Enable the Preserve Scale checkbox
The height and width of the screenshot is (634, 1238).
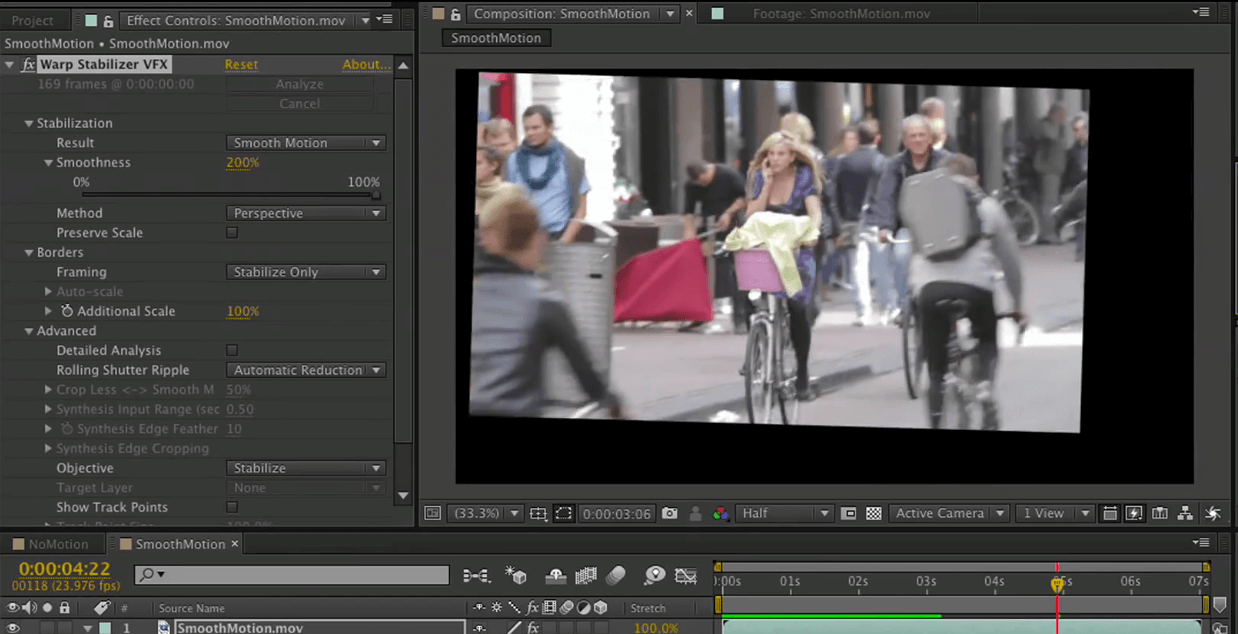232,233
